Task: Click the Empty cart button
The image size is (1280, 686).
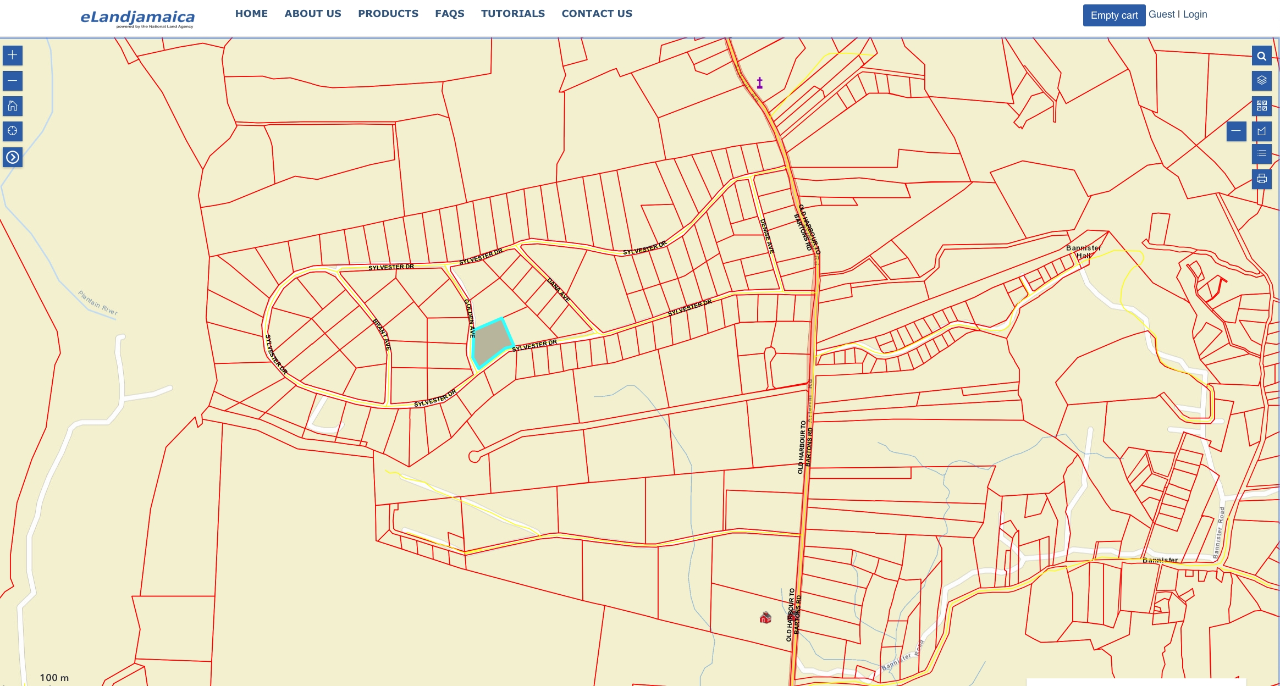Action: coord(1113,15)
